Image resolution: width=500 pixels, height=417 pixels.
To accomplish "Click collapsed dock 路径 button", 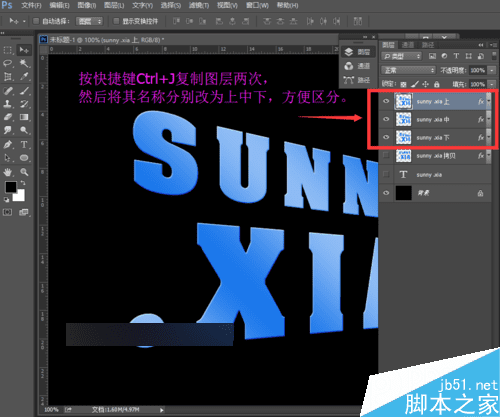I will click(357, 80).
